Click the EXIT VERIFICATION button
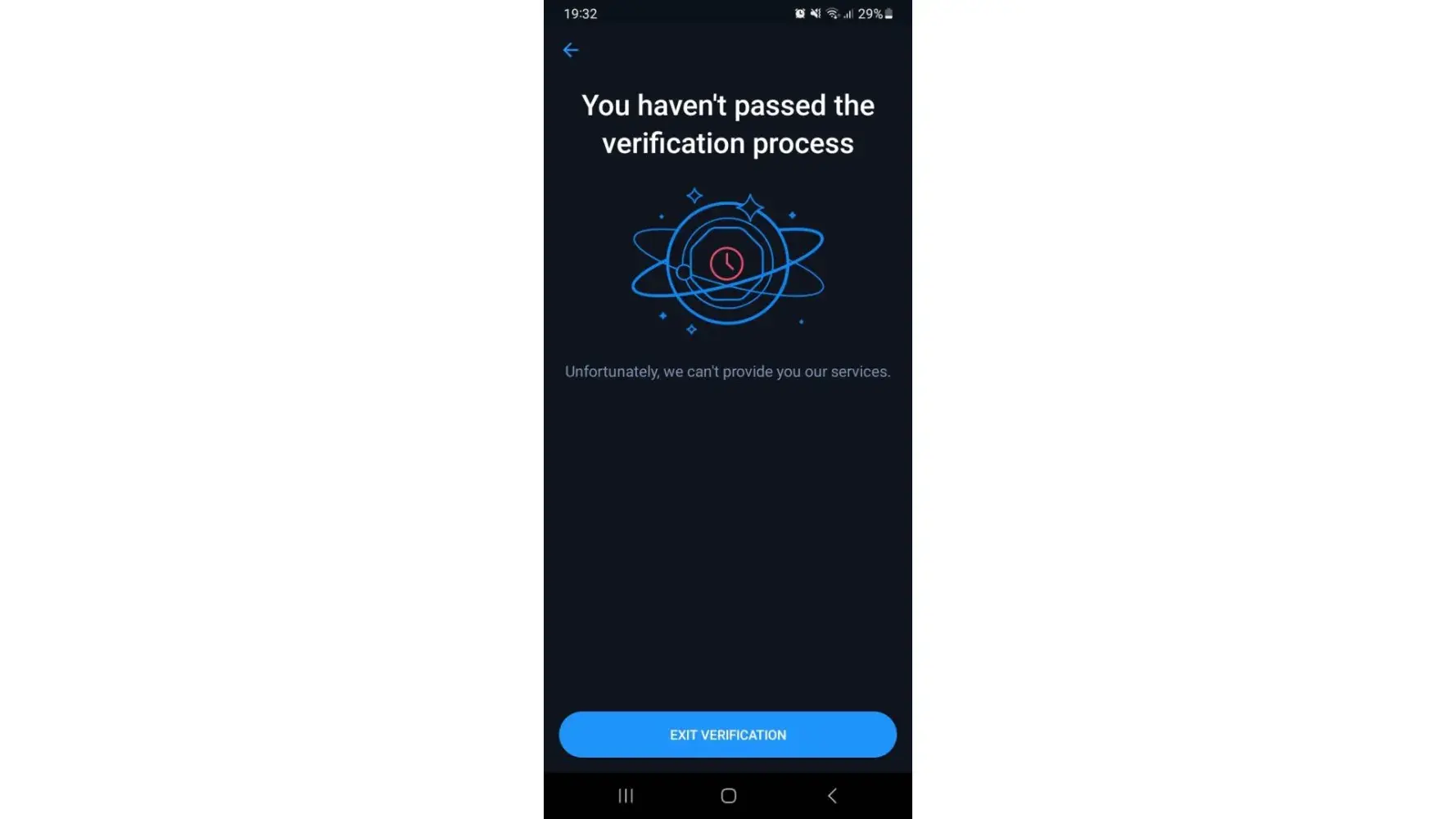This screenshot has height=819, width=1456. (727, 735)
